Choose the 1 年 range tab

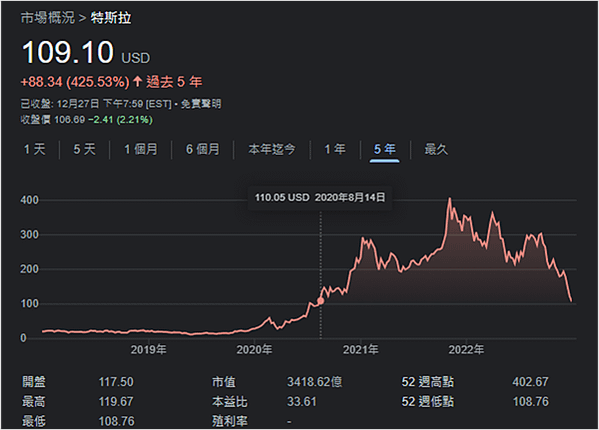[x=335, y=149]
